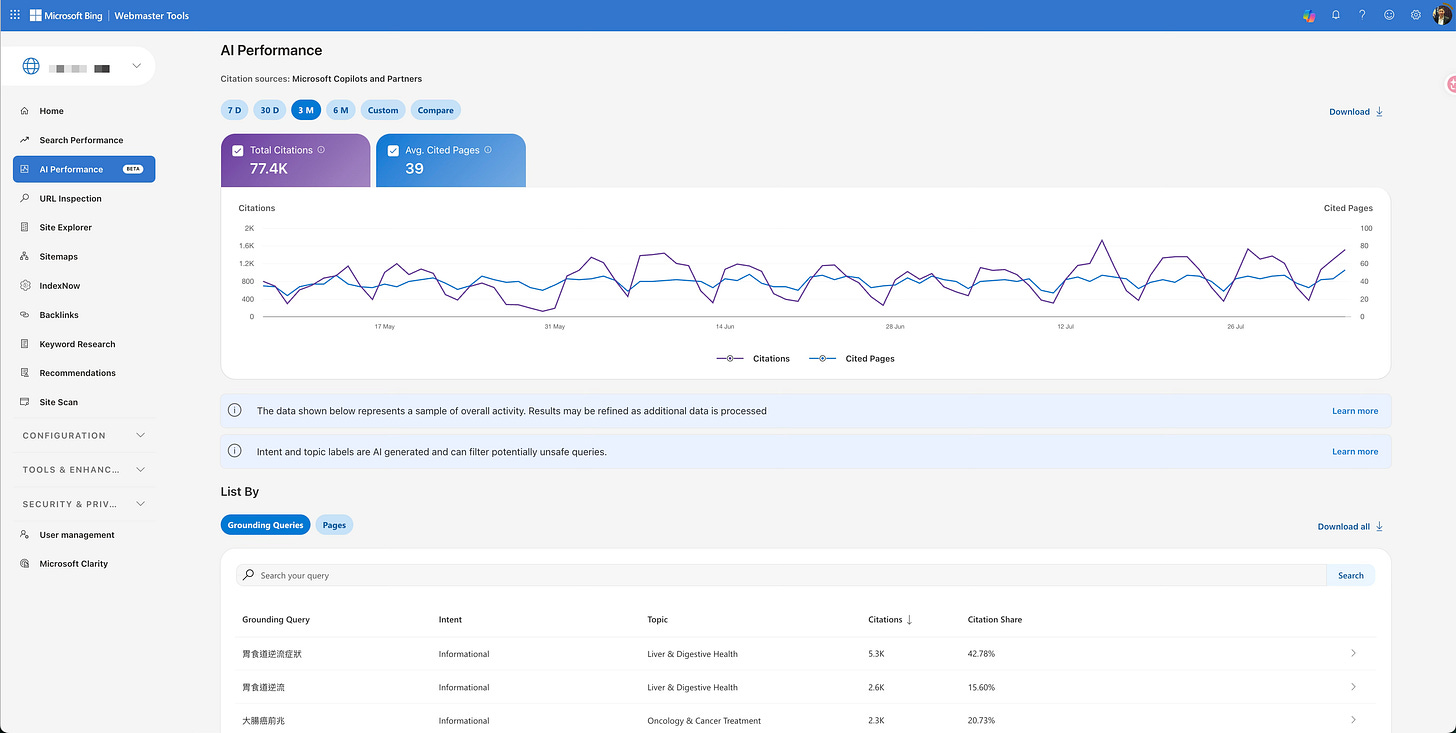Screen dimensions: 1456x733
Task: Click the globe site icon
Action: (x=31, y=66)
